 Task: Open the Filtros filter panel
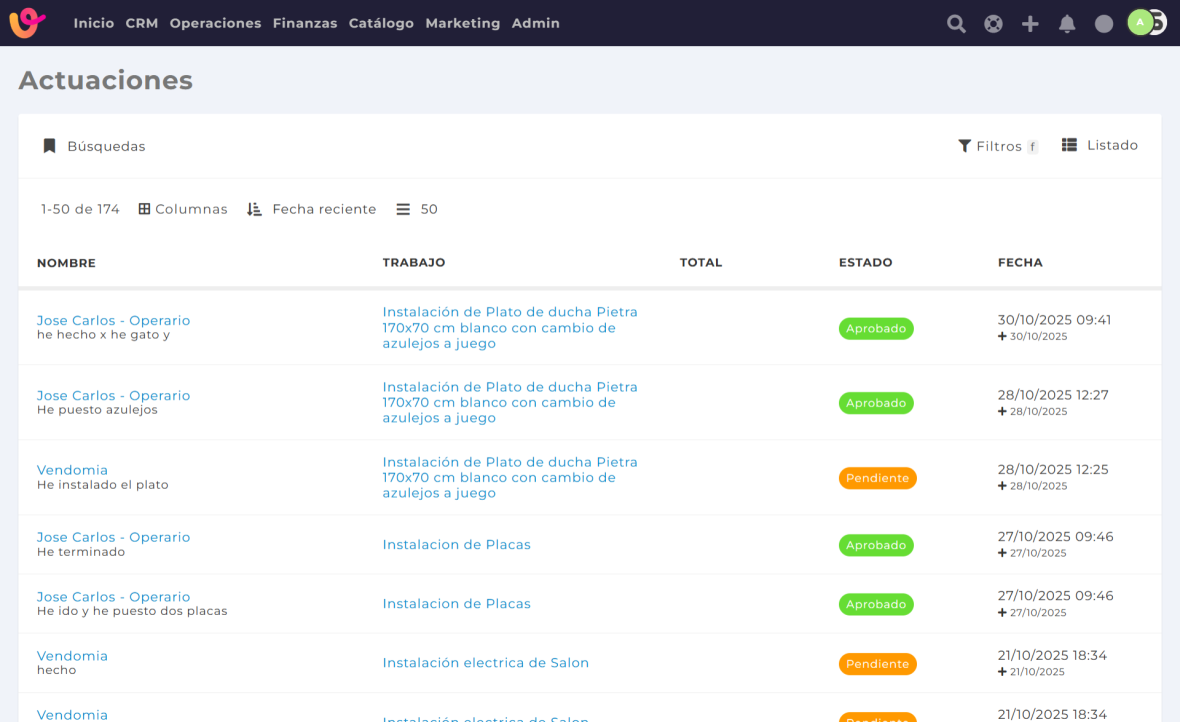[998, 146]
